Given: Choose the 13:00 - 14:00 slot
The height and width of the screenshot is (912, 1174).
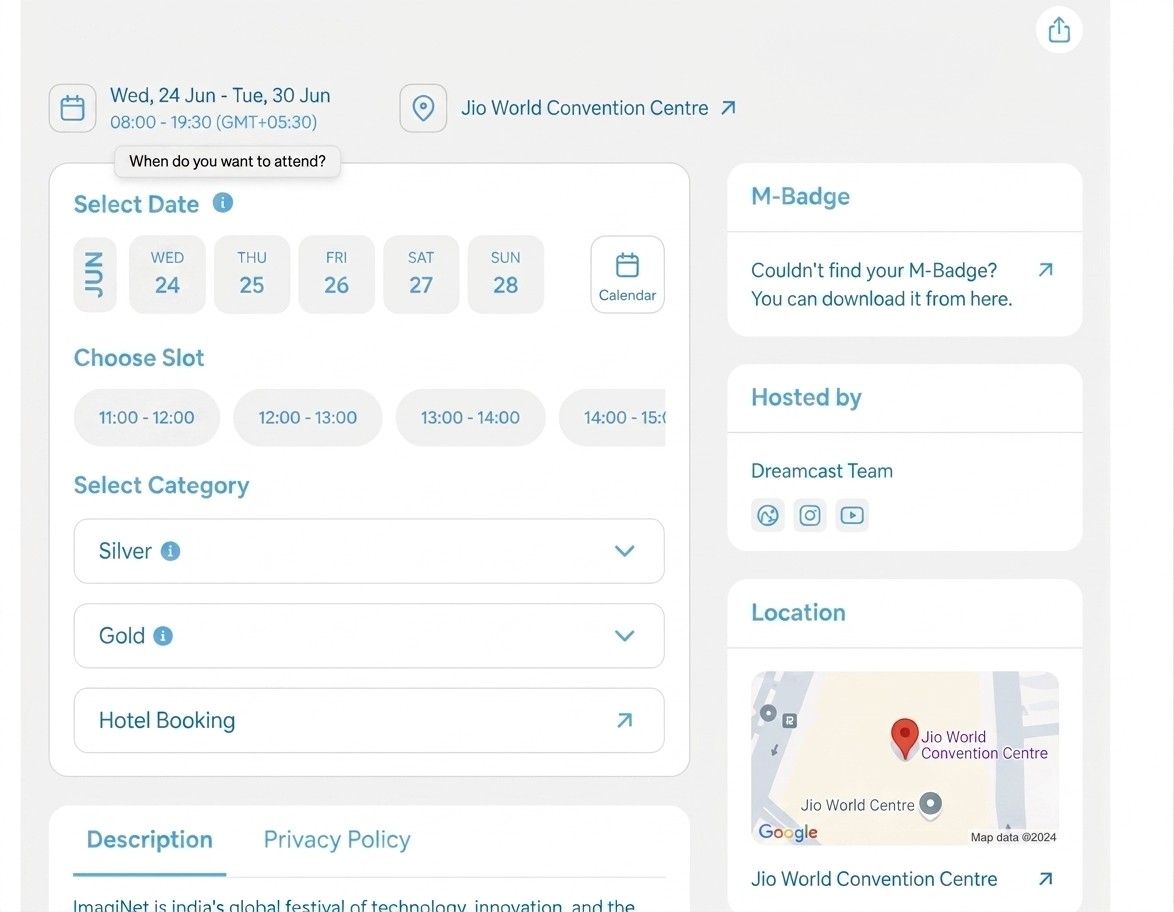Looking at the screenshot, I should click(x=470, y=418).
